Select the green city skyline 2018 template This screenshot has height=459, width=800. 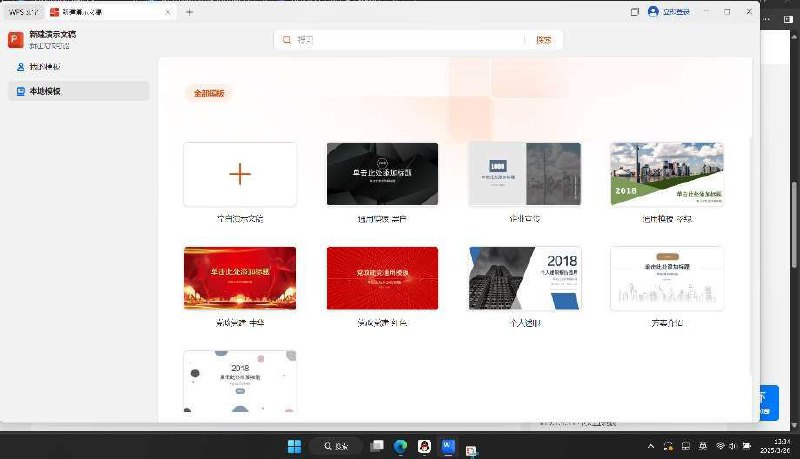pyautogui.click(x=667, y=174)
